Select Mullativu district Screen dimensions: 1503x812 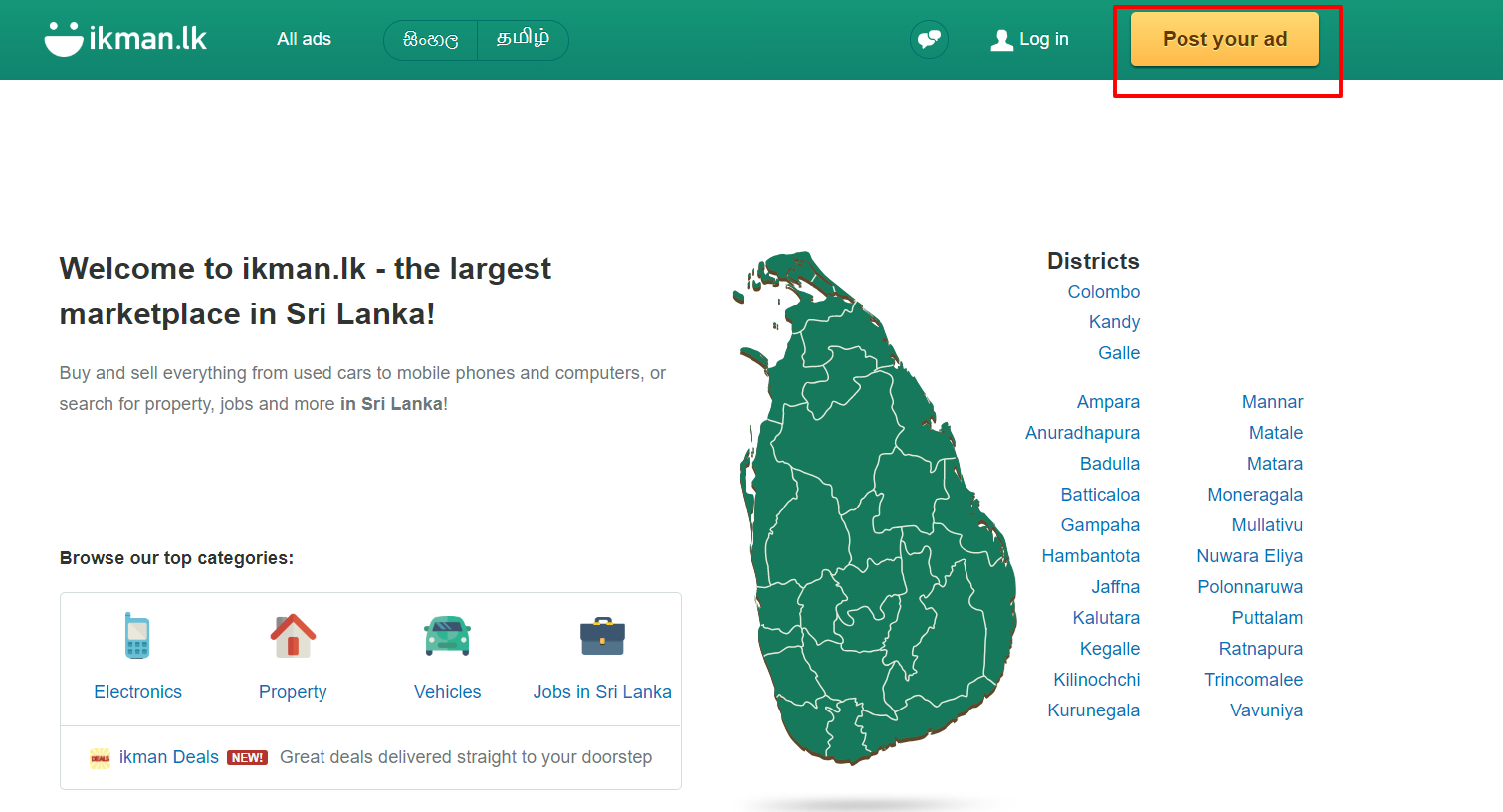pos(1267,525)
